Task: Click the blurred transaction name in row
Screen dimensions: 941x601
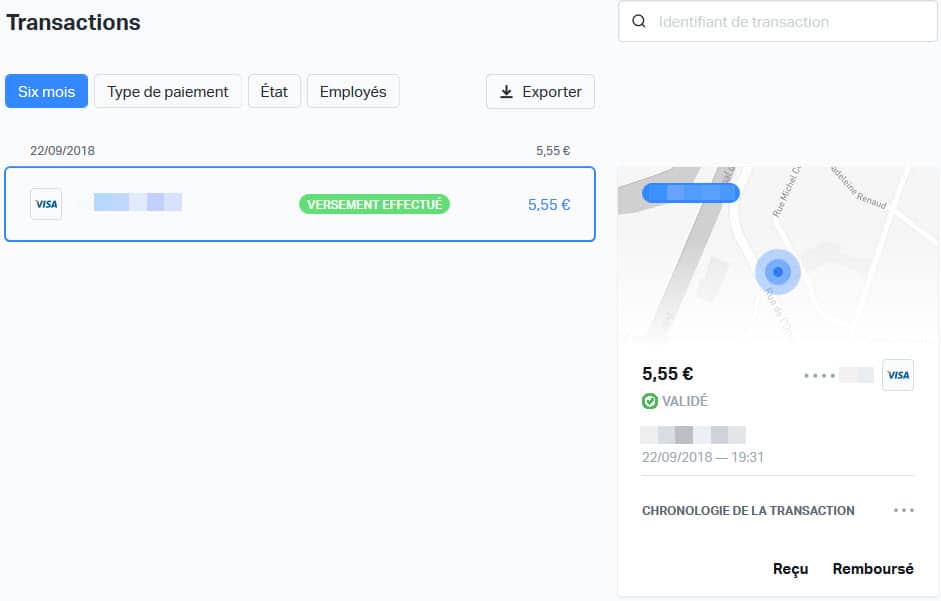Action: [x=137, y=203]
